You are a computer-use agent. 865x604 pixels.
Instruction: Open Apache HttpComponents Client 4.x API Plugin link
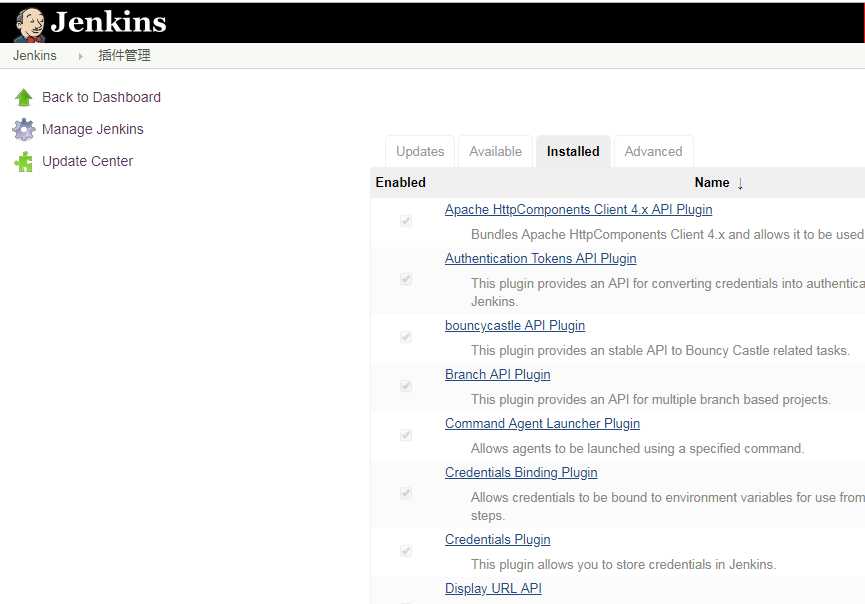tap(579, 210)
